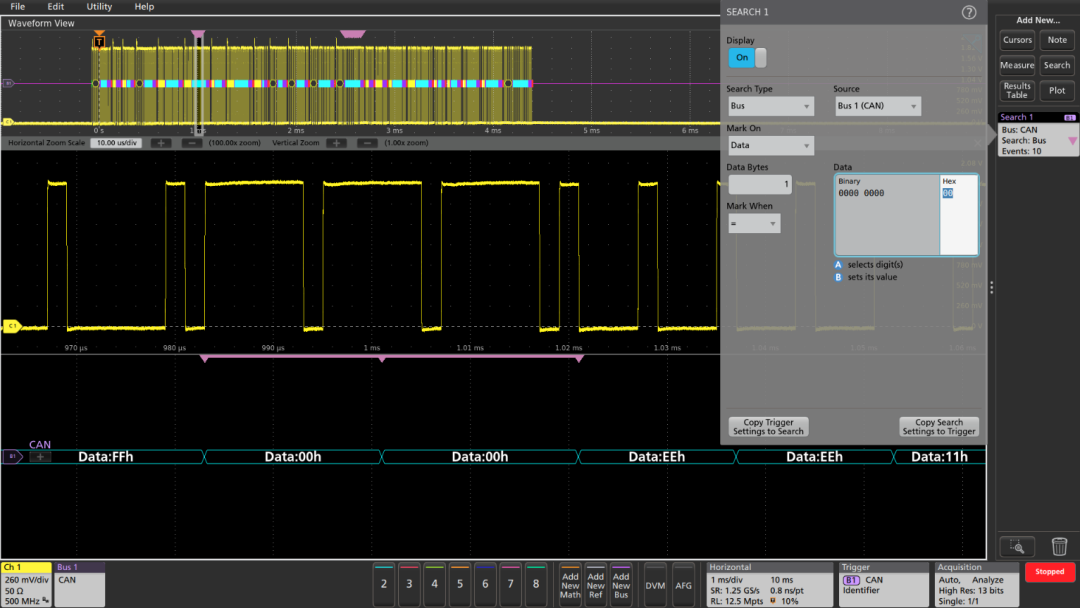
Task: Click the trash can delete icon
Action: [1059, 546]
